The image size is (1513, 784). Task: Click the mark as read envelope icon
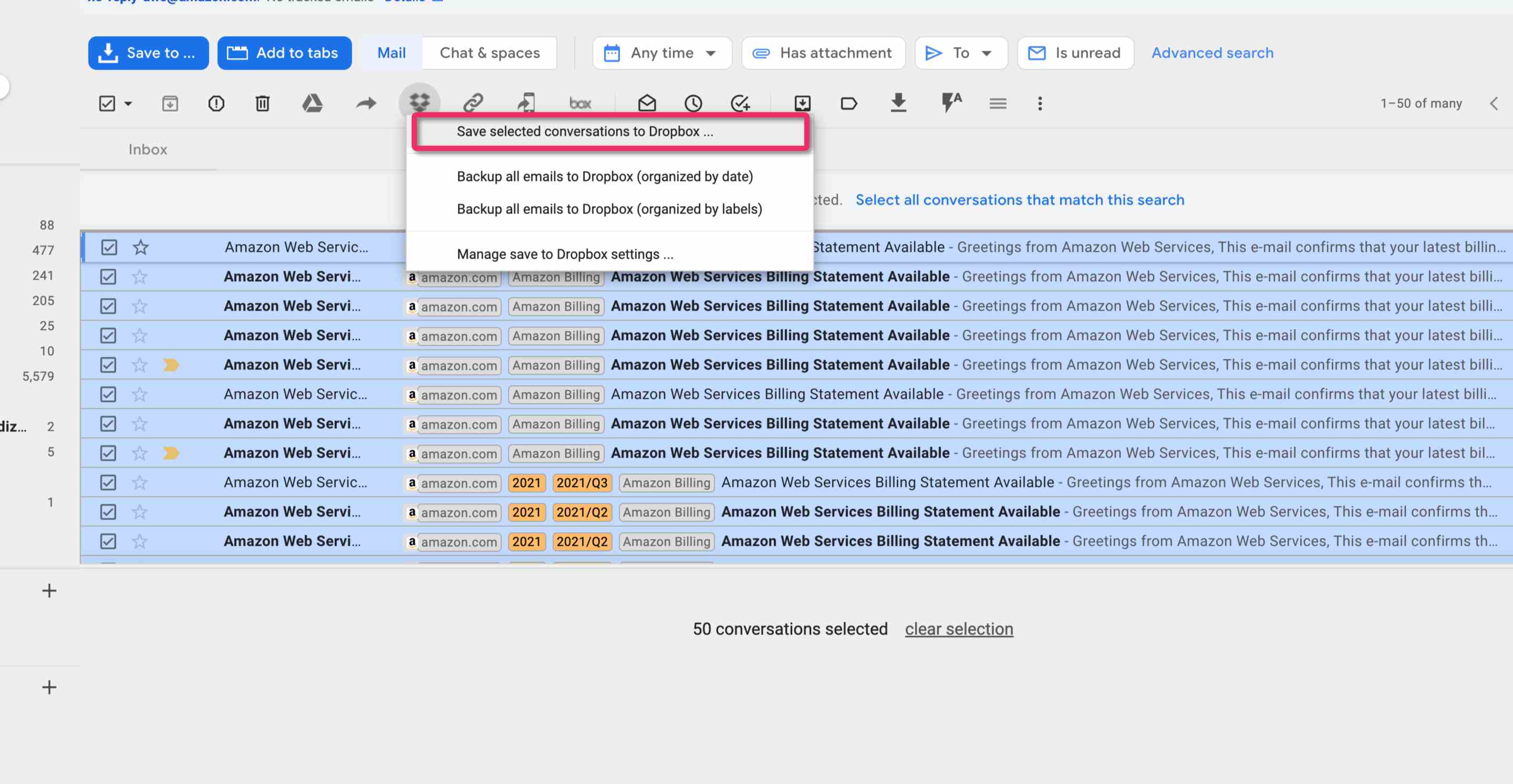pos(647,103)
